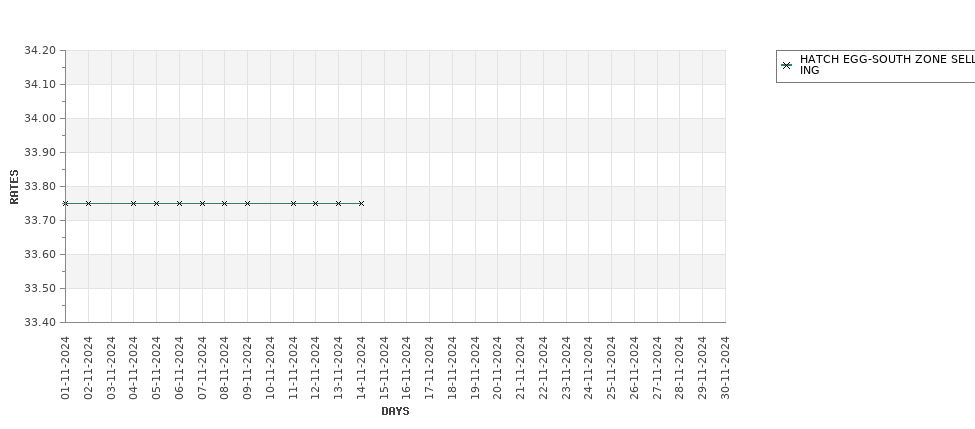
Task: Select the data point for 07-11-2024
Action: 202,203
